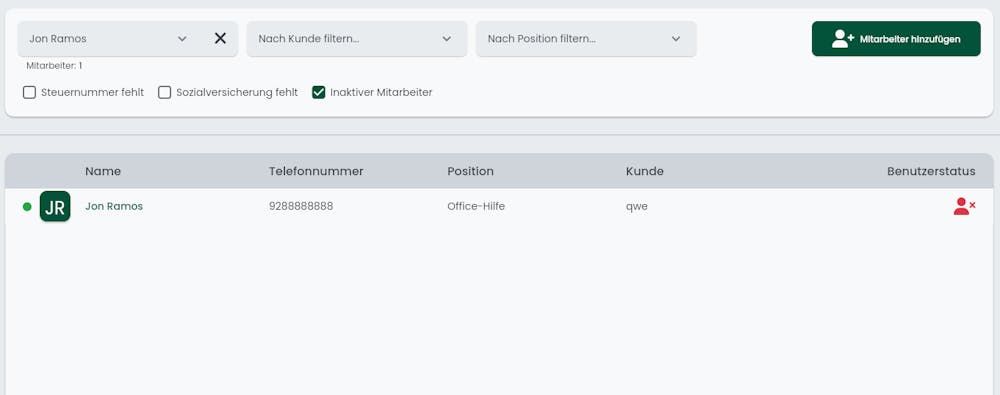Viewport: 1000px width, 395px height.
Task: Click the red deactivate user icon
Action: pyautogui.click(x=964, y=206)
